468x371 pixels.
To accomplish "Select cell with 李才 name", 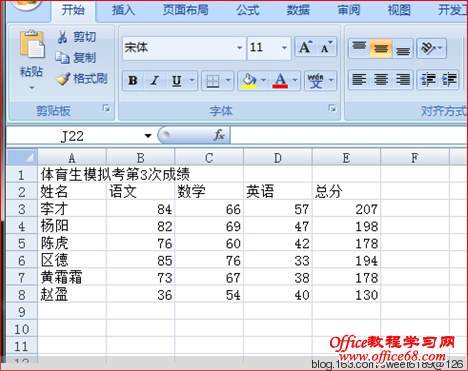I will tap(72, 209).
